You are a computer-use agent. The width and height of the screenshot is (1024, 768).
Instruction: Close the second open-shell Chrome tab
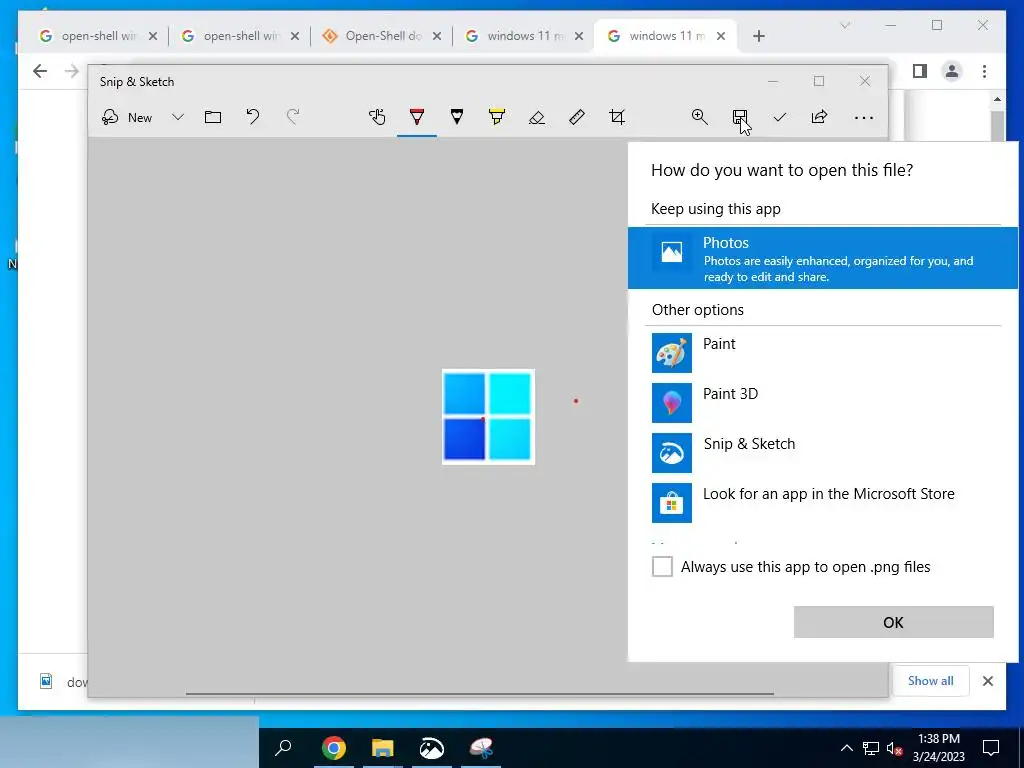click(295, 36)
